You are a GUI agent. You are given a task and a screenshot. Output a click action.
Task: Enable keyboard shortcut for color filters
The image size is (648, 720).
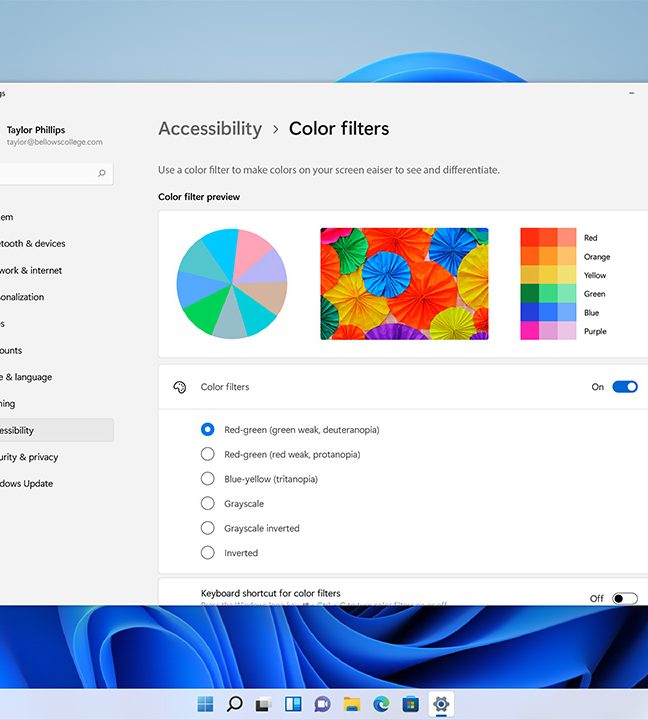(x=625, y=598)
